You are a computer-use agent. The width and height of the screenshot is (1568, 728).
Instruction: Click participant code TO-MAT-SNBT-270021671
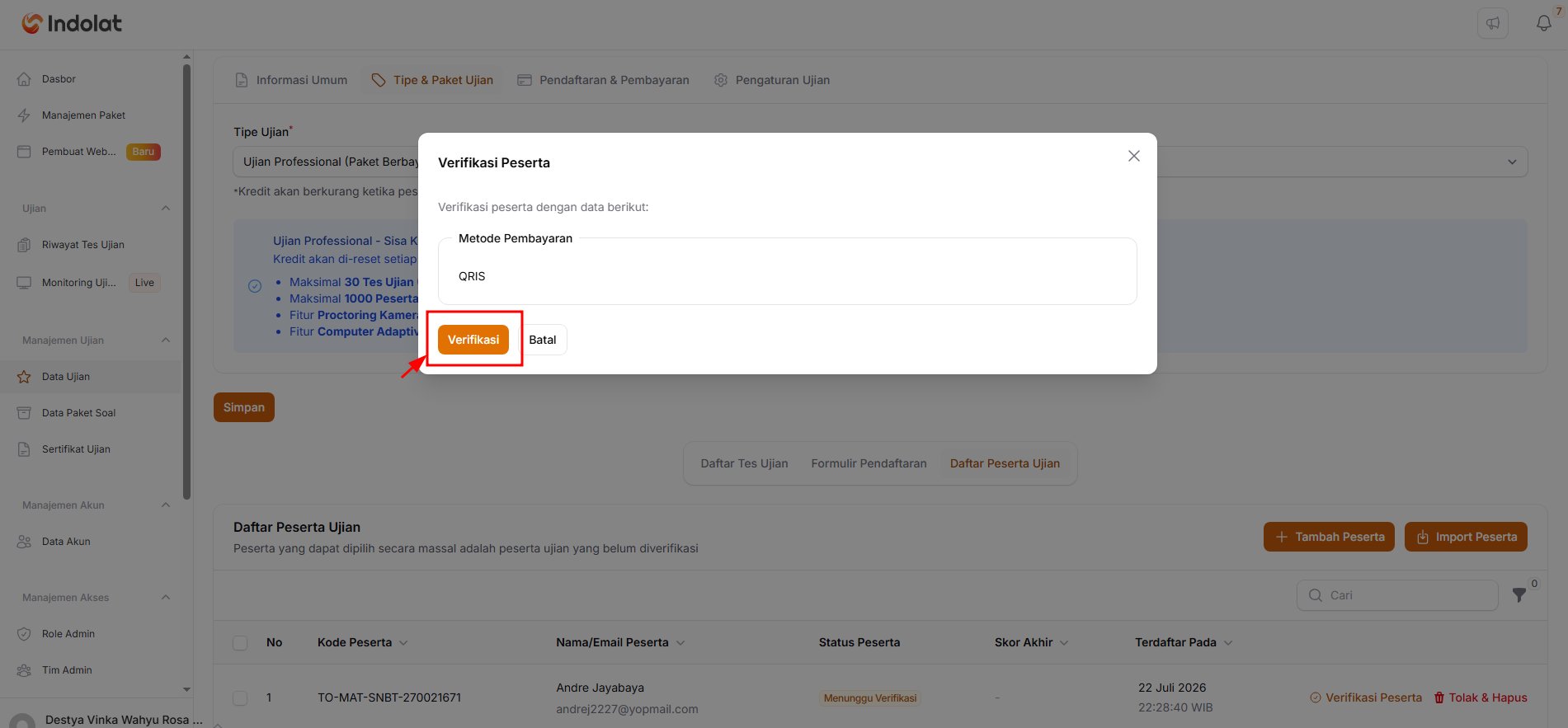click(x=389, y=697)
